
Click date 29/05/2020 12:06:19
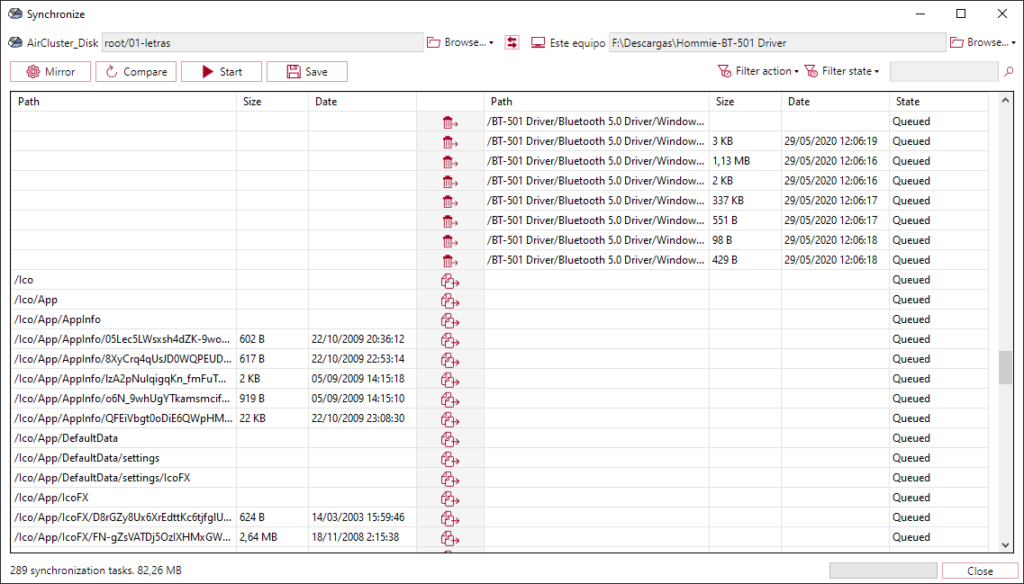point(831,141)
